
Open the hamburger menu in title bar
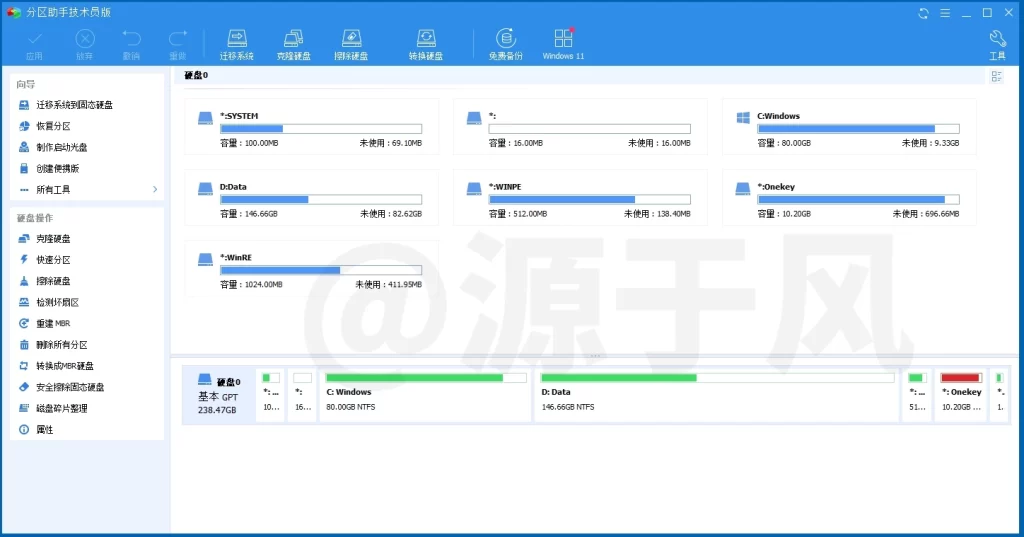(x=945, y=13)
